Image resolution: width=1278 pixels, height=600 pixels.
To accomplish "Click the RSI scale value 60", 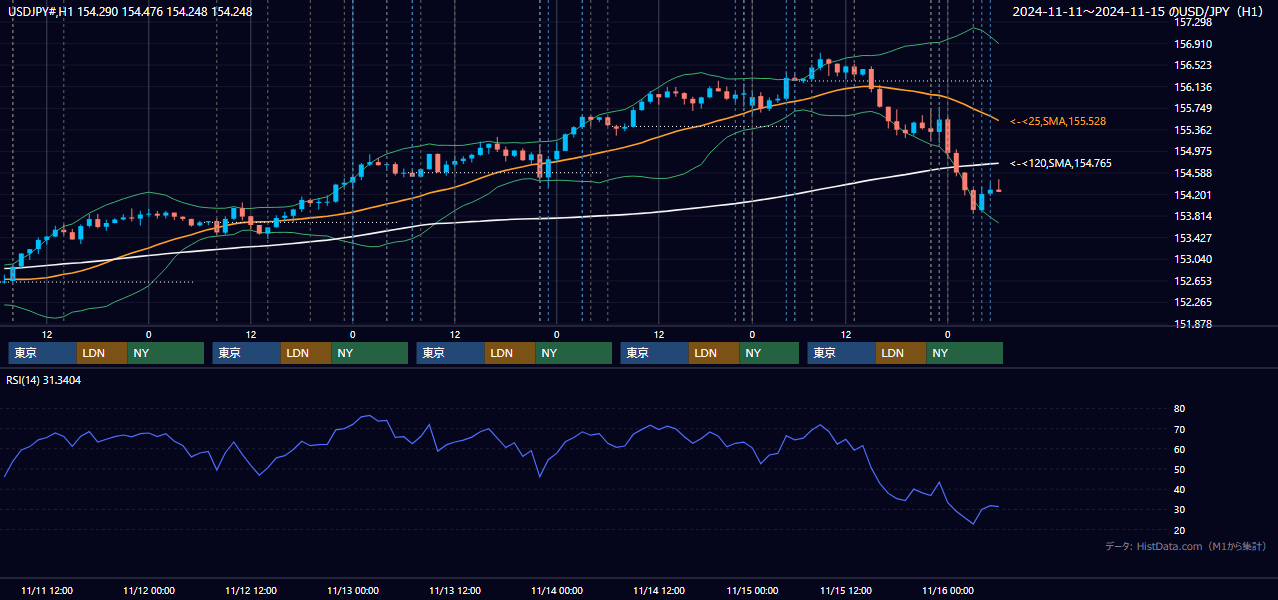I will (x=1179, y=449).
